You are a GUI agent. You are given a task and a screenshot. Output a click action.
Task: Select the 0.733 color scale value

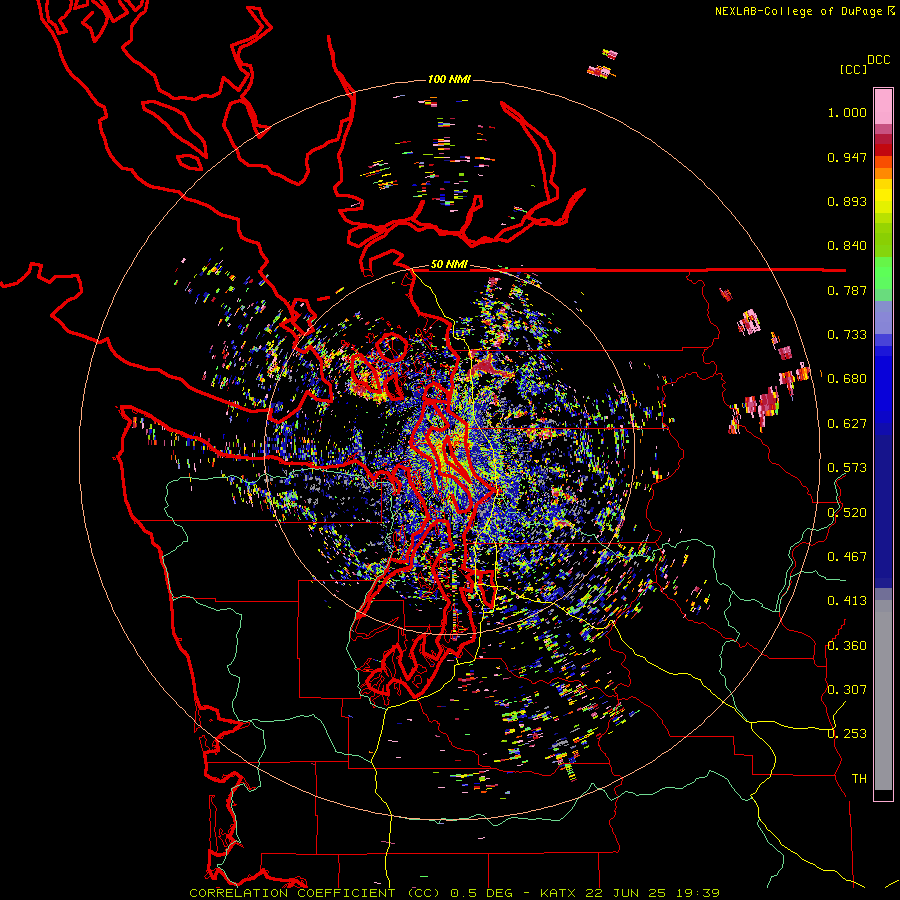tap(847, 335)
